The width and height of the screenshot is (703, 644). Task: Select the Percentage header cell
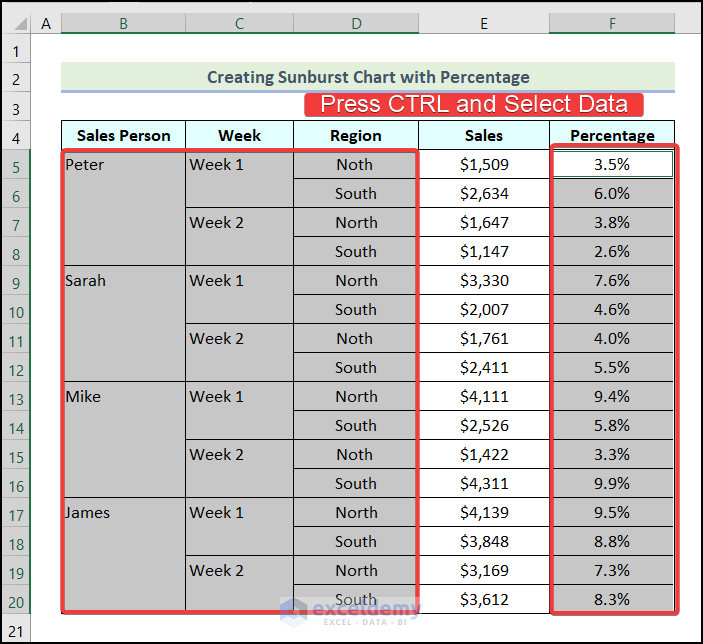pos(612,136)
